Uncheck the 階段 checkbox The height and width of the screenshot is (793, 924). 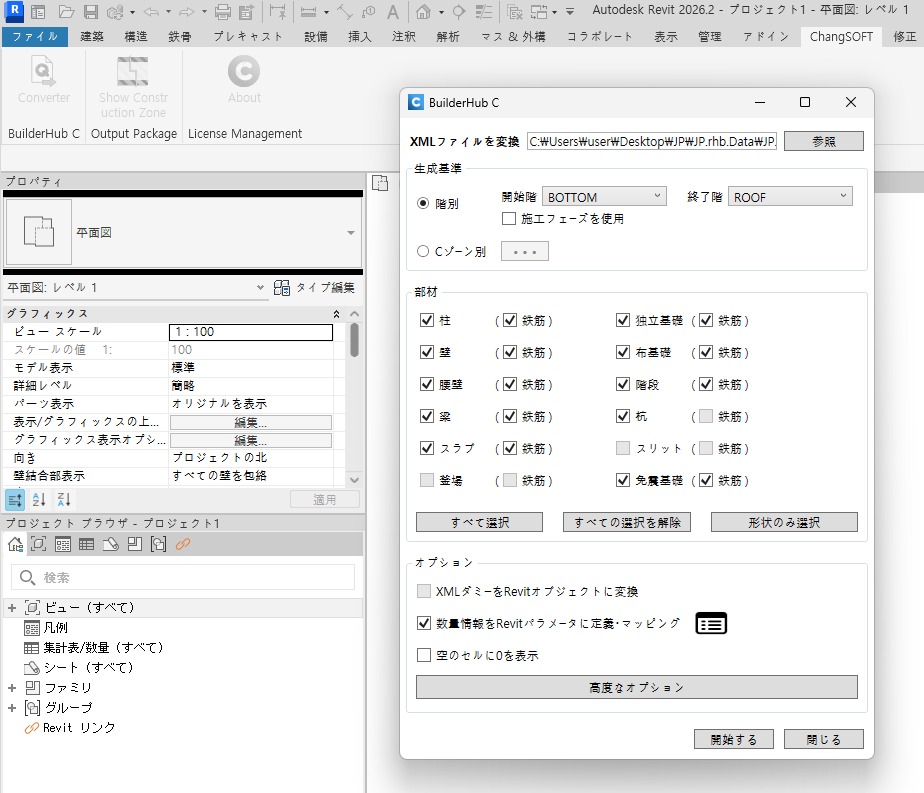pos(622,384)
